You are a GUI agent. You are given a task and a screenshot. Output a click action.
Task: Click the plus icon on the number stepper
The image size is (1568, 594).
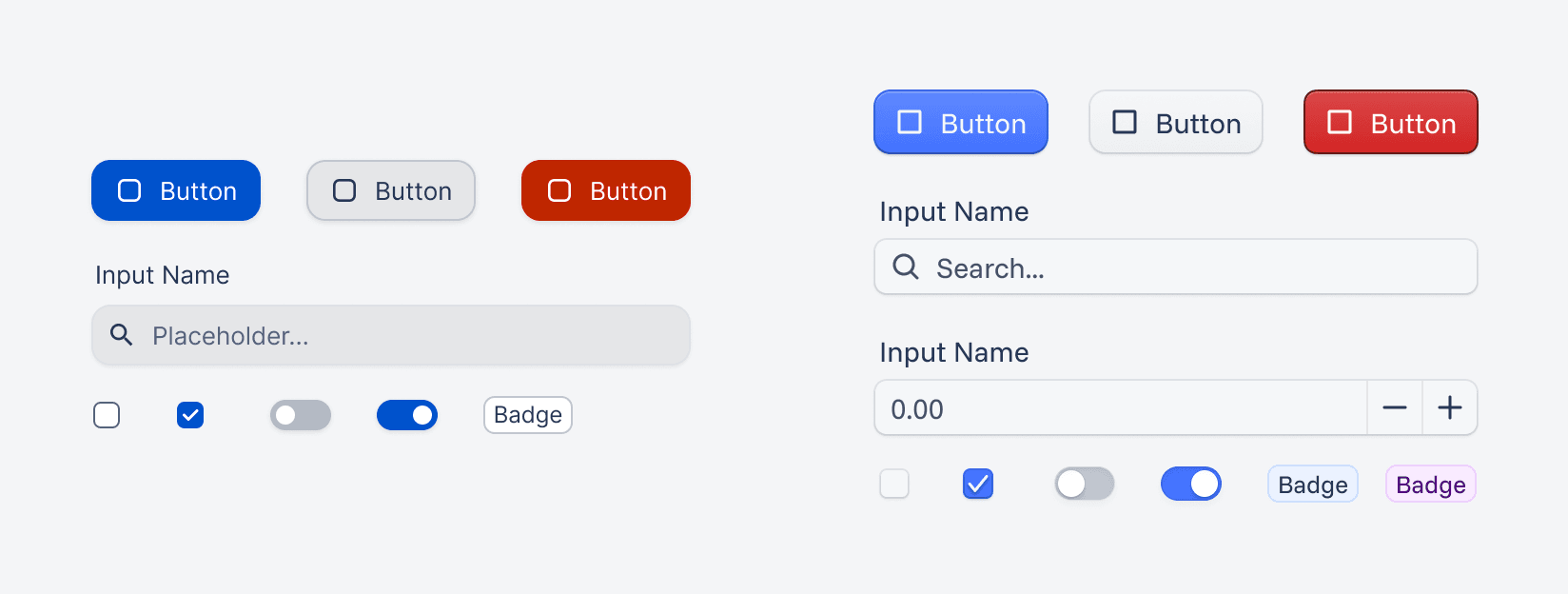pyautogui.click(x=1450, y=407)
